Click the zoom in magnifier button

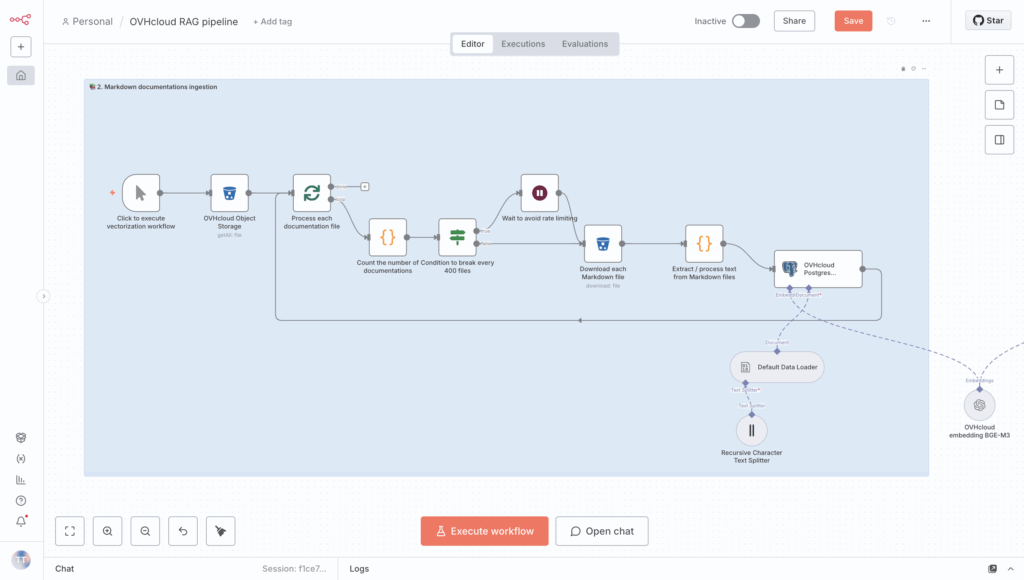click(x=107, y=531)
